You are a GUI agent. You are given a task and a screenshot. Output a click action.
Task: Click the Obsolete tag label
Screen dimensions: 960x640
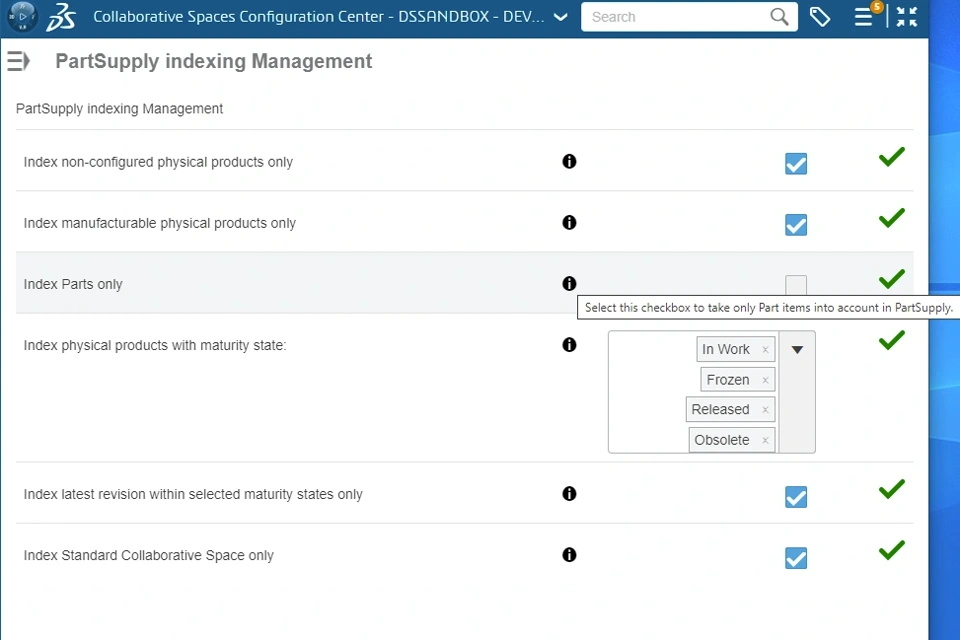pos(722,440)
